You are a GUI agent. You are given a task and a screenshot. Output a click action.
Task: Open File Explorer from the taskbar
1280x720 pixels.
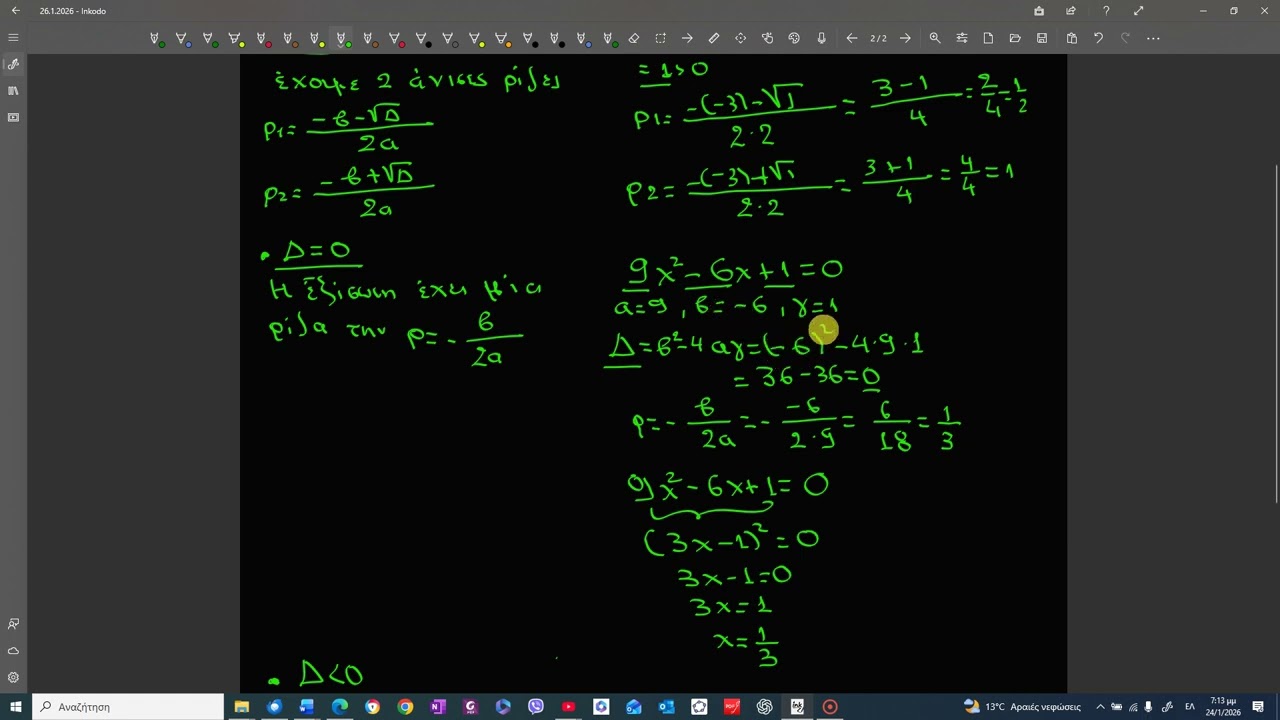(241, 707)
